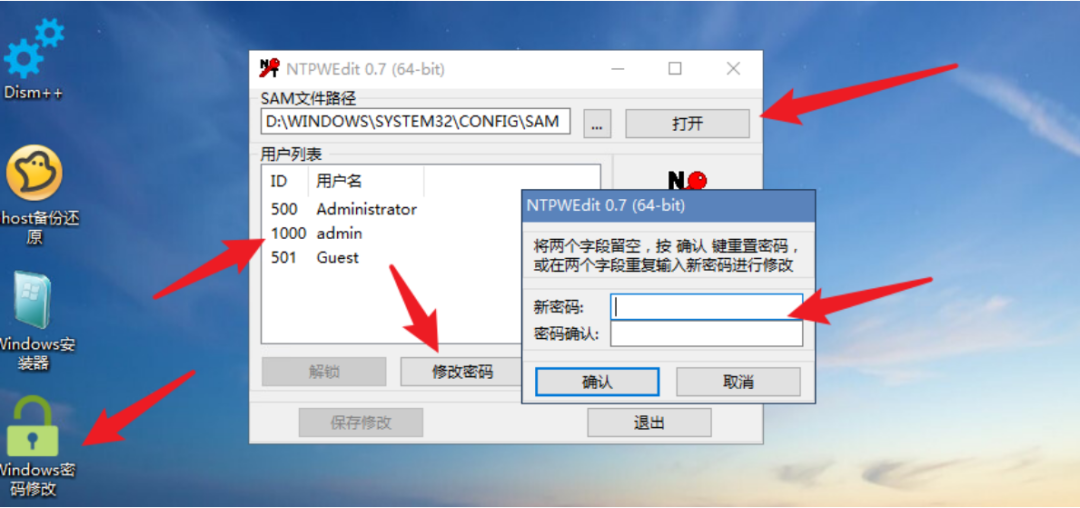Browse for SAM file with the ... button

(597, 124)
